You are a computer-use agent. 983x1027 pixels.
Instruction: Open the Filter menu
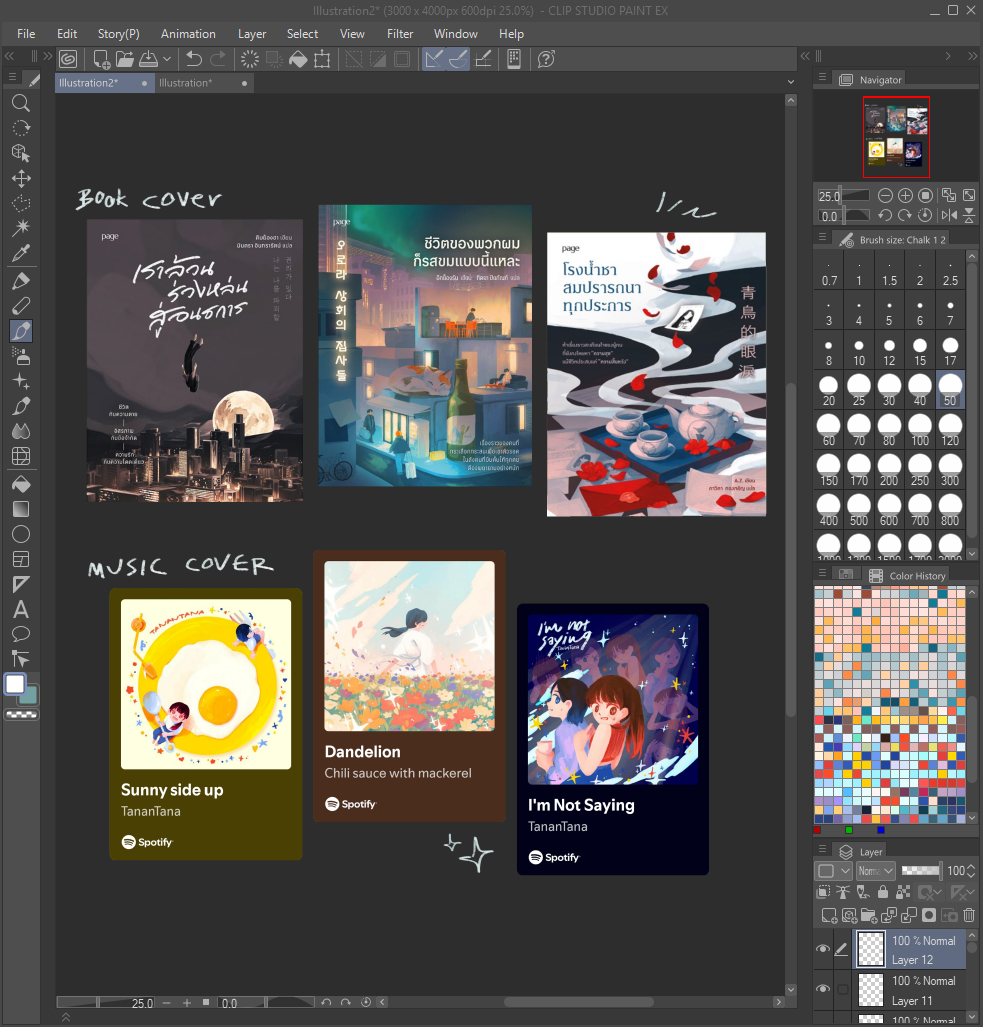[x=400, y=33]
